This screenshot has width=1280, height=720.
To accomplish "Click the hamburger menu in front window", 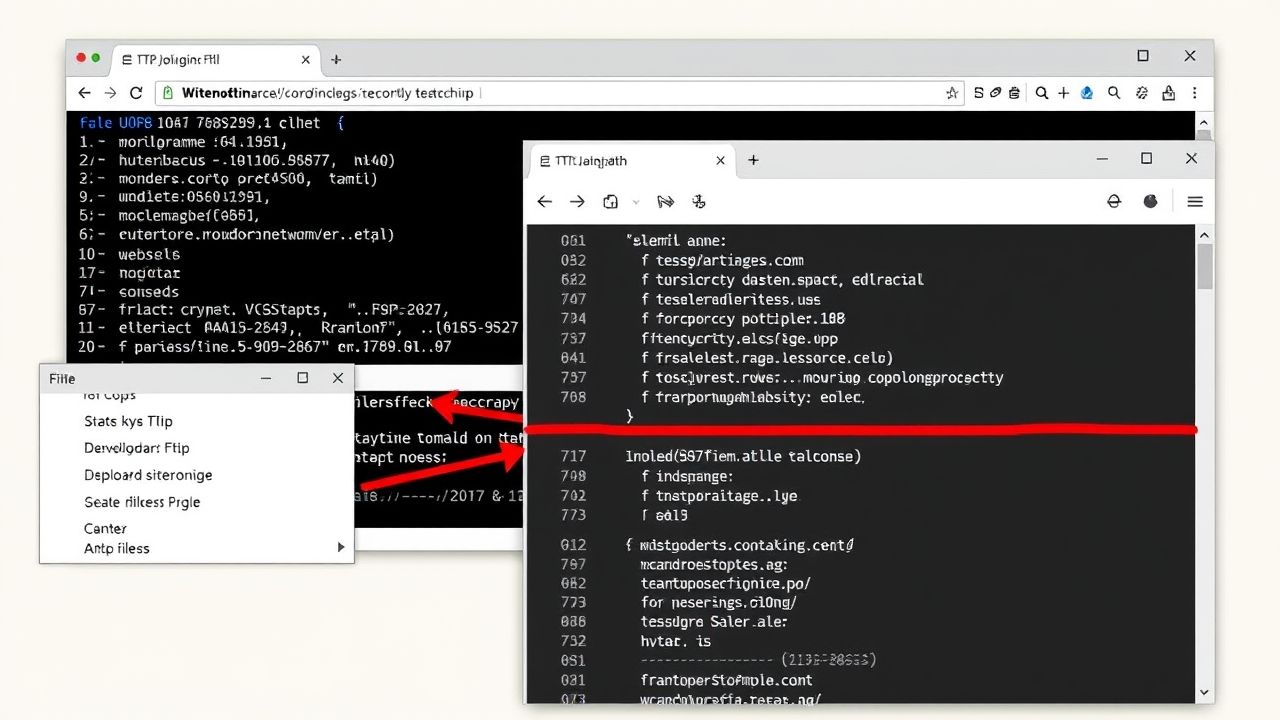I will point(1194,202).
